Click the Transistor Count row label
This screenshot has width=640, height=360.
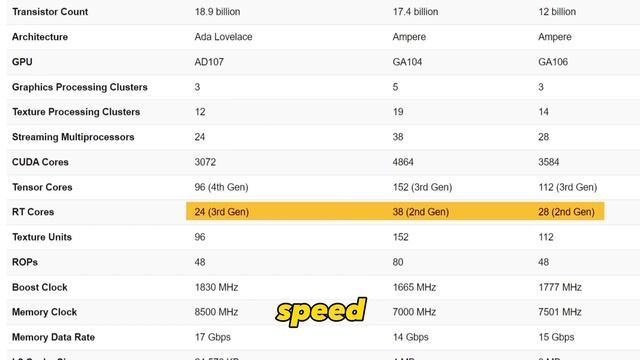point(50,12)
